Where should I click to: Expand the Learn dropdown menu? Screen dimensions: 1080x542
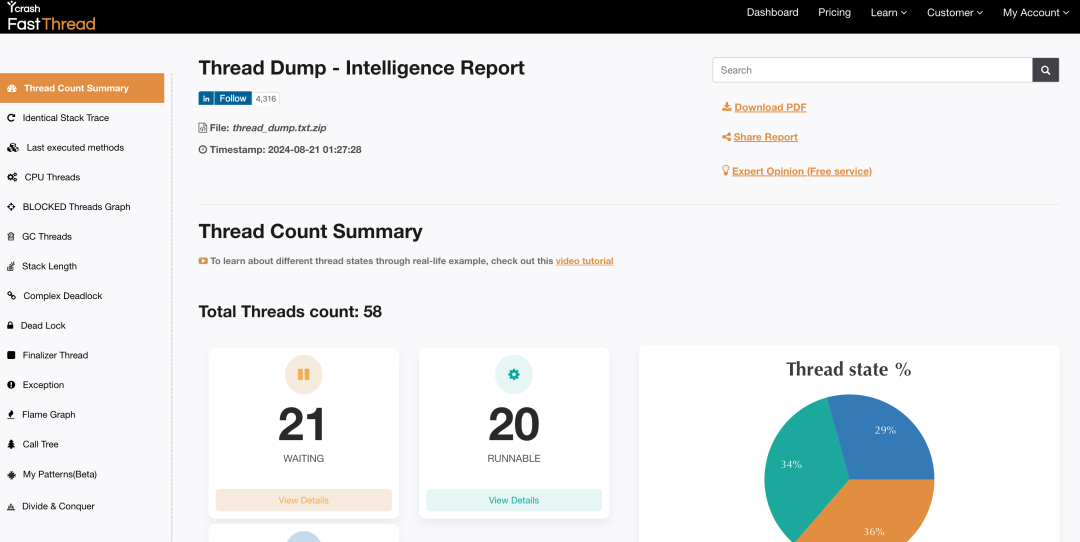coord(888,13)
